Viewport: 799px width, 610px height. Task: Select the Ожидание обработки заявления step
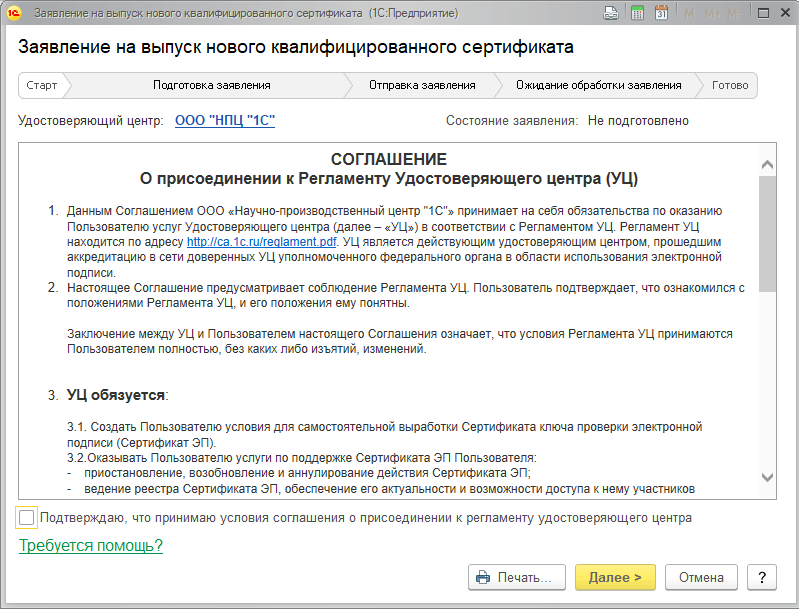tap(598, 85)
